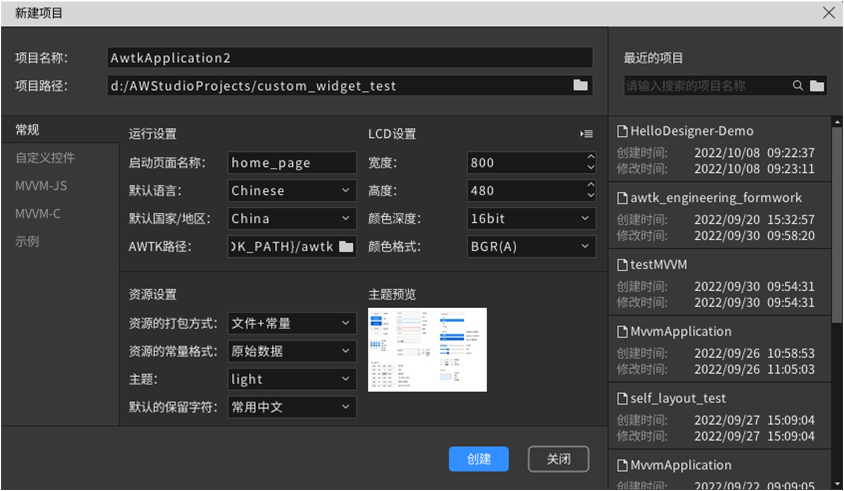Image resolution: width=844 pixels, height=491 pixels.
Task: Open folder icon next to recent projects search
Action: pos(817,86)
